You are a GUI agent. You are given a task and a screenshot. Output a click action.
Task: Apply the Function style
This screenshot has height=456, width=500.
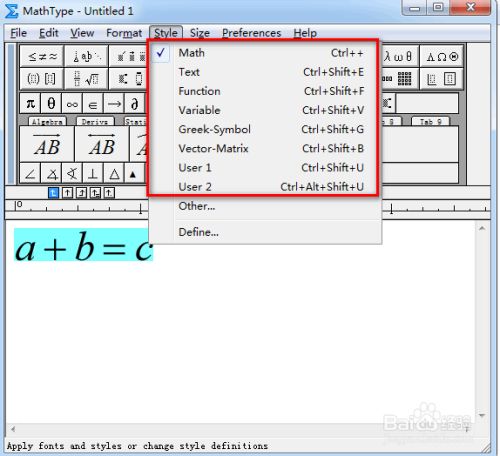coord(264,91)
